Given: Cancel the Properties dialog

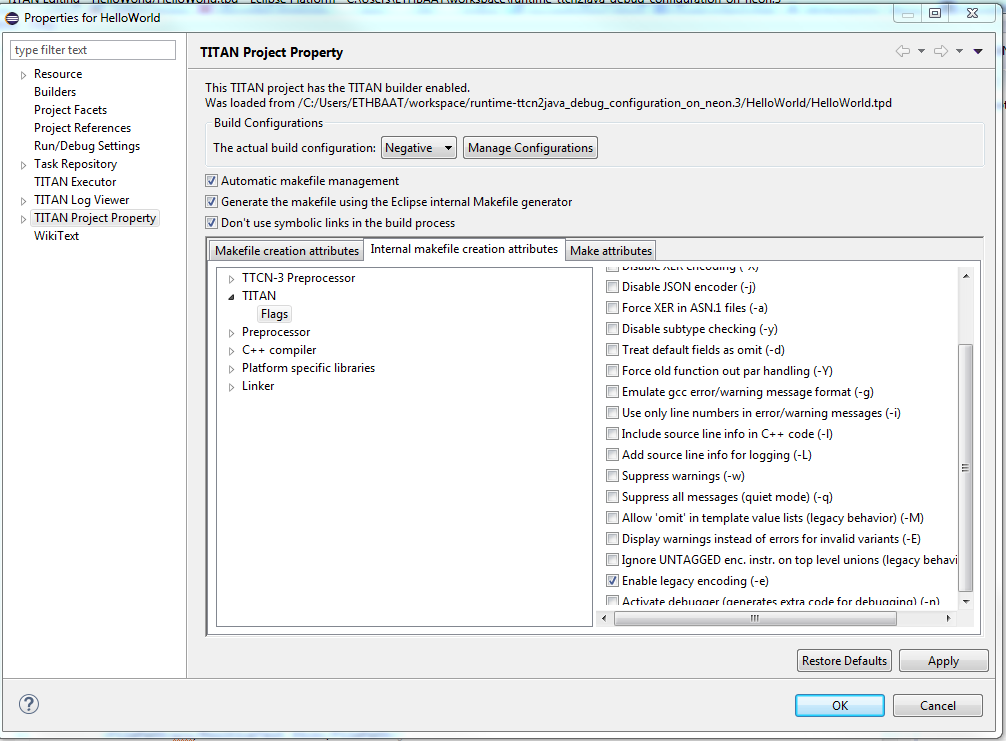Looking at the screenshot, I should (937, 705).
